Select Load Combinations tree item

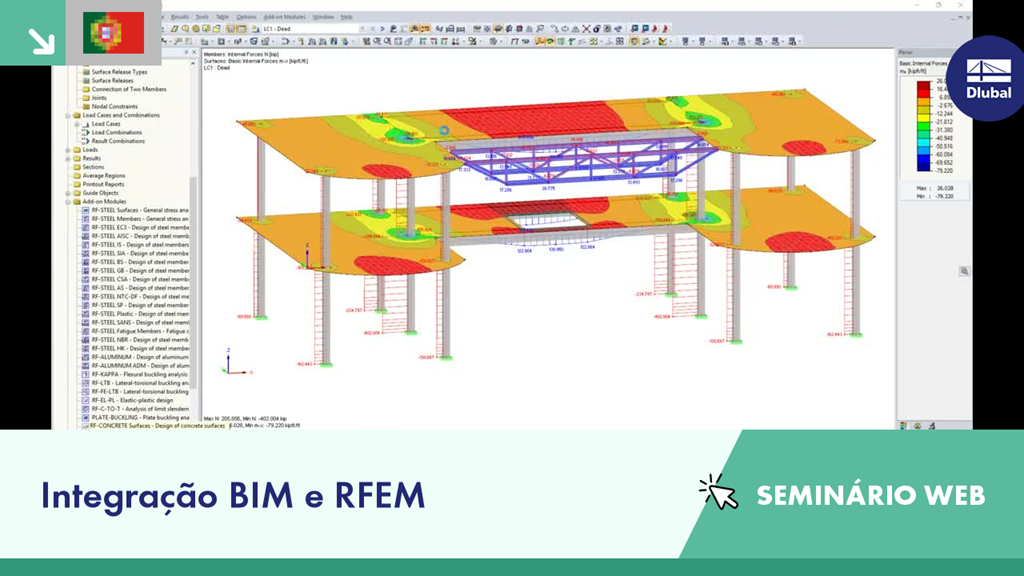pyautogui.click(x=116, y=132)
